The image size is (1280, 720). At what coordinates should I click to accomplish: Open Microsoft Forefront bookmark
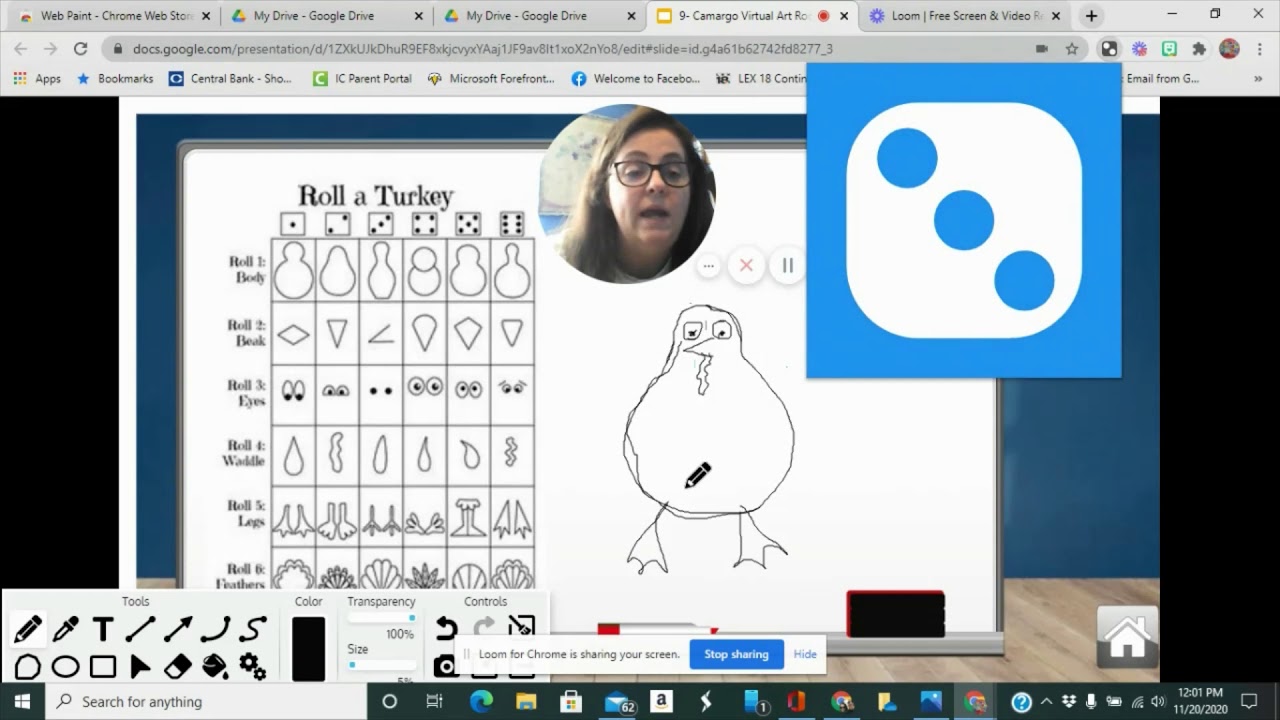pyautogui.click(x=490, y=78)
